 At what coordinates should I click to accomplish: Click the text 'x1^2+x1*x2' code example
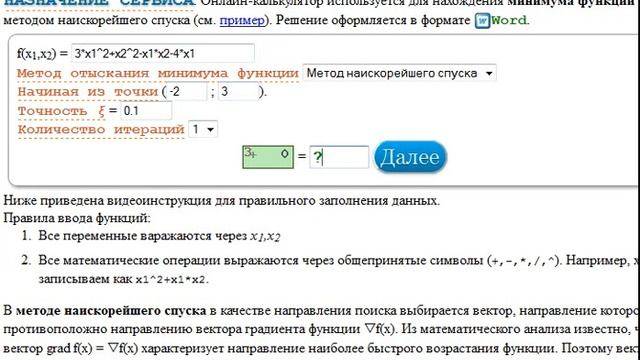[x=170, y=280]
